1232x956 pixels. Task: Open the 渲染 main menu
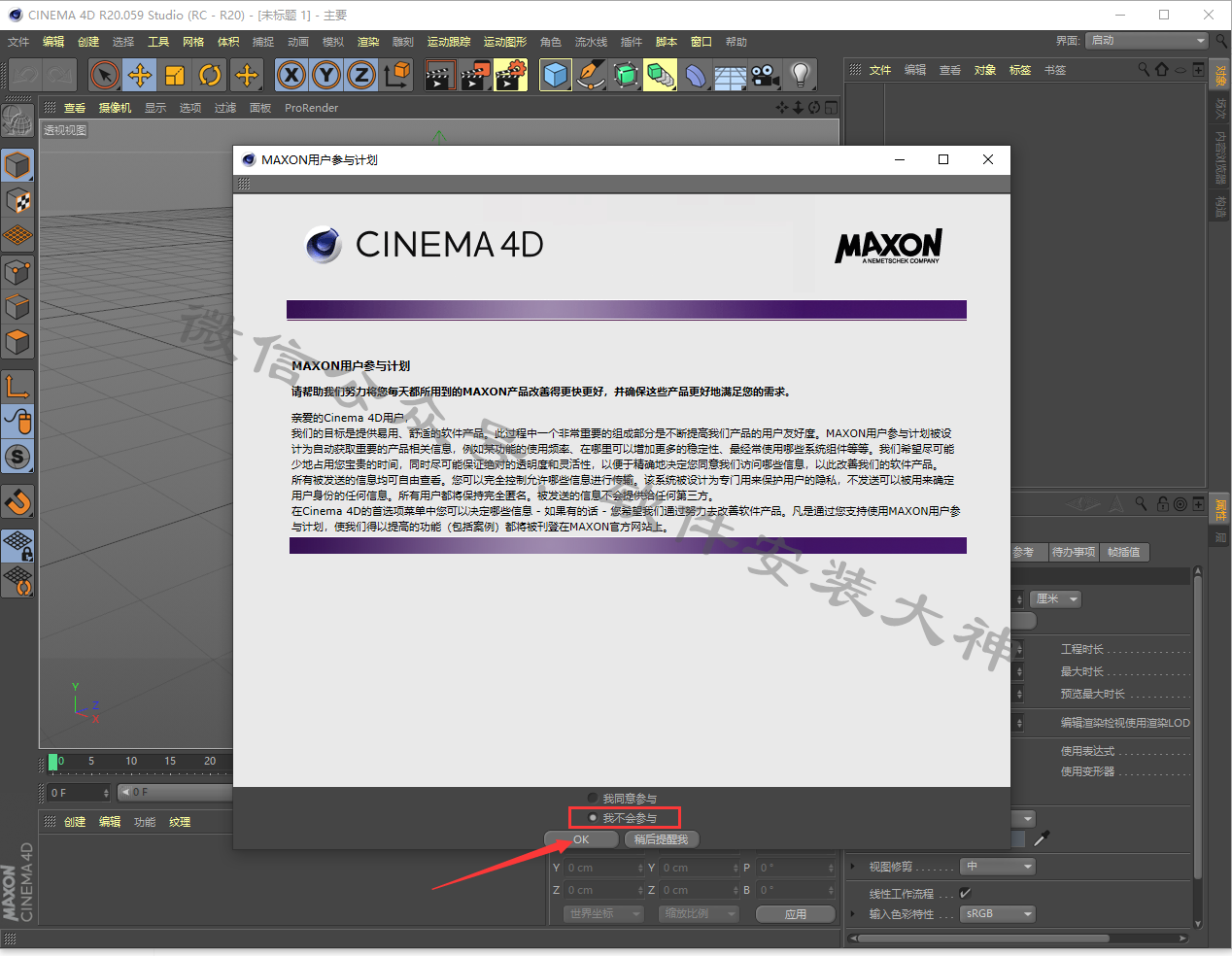coord(368,42)
